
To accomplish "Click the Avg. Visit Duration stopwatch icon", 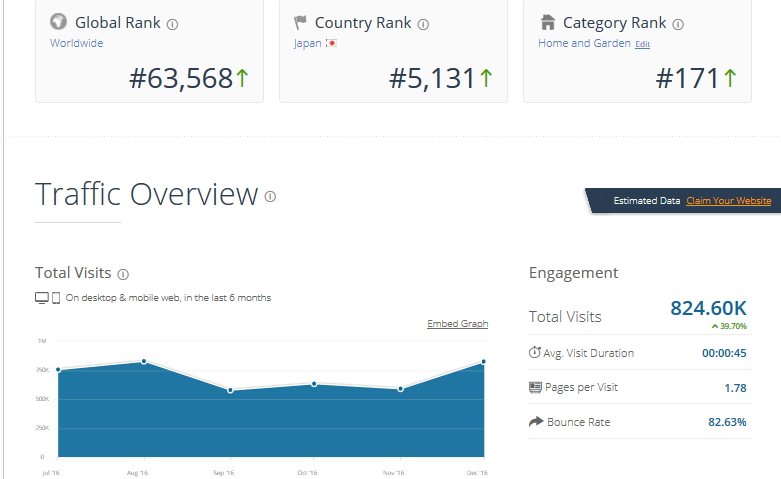I will coord(535,353).
